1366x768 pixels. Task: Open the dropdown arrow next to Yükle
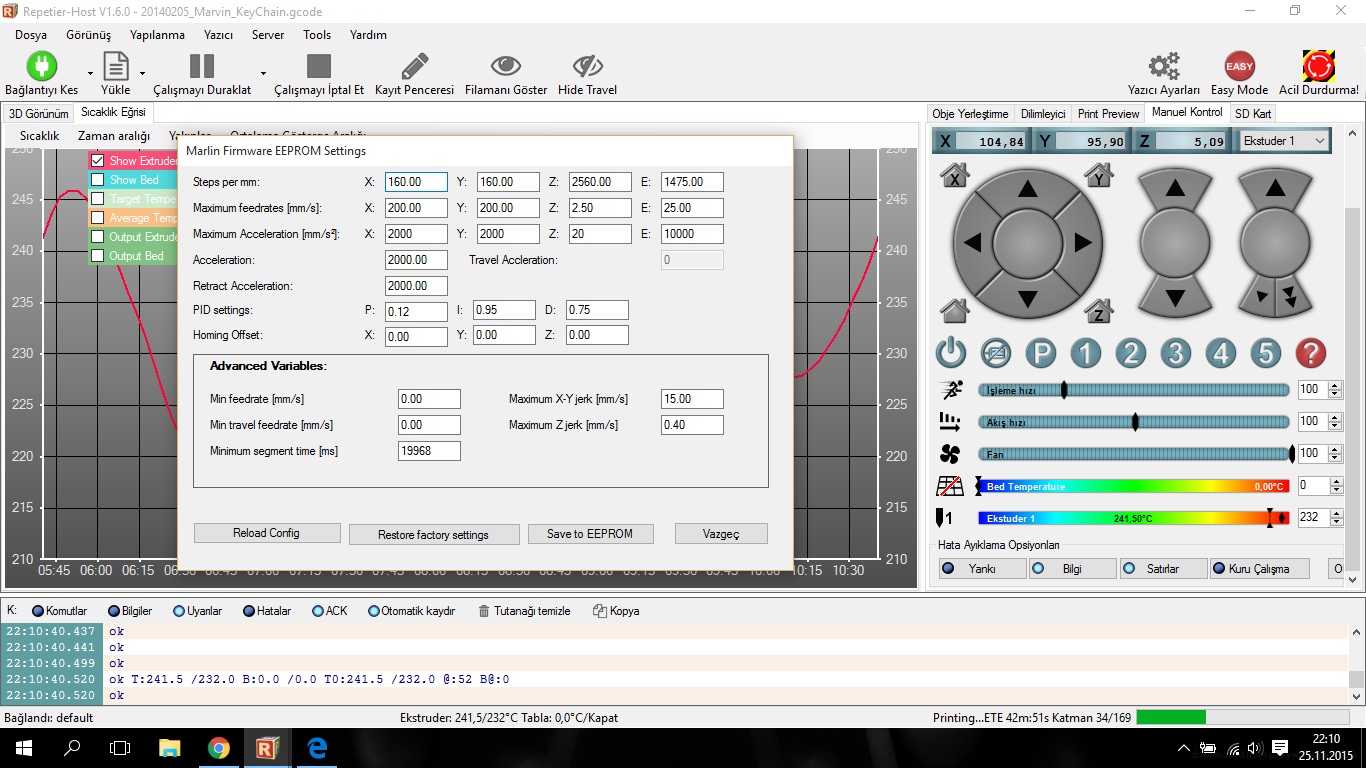(x=142, y=73)
